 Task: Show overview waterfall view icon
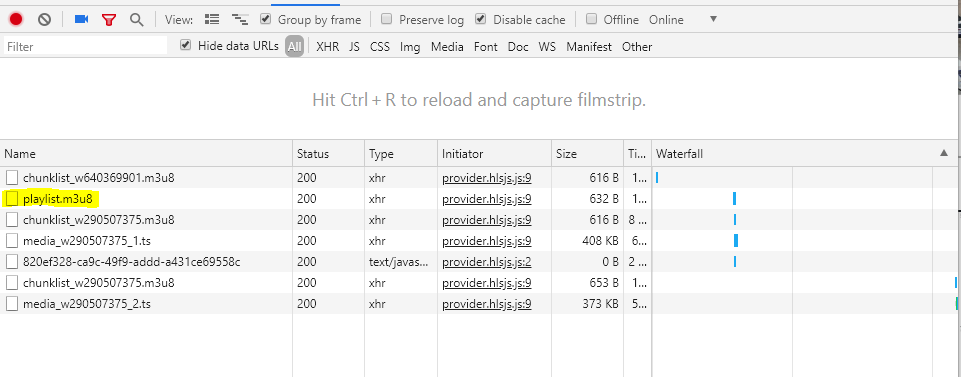click(240, 20)
